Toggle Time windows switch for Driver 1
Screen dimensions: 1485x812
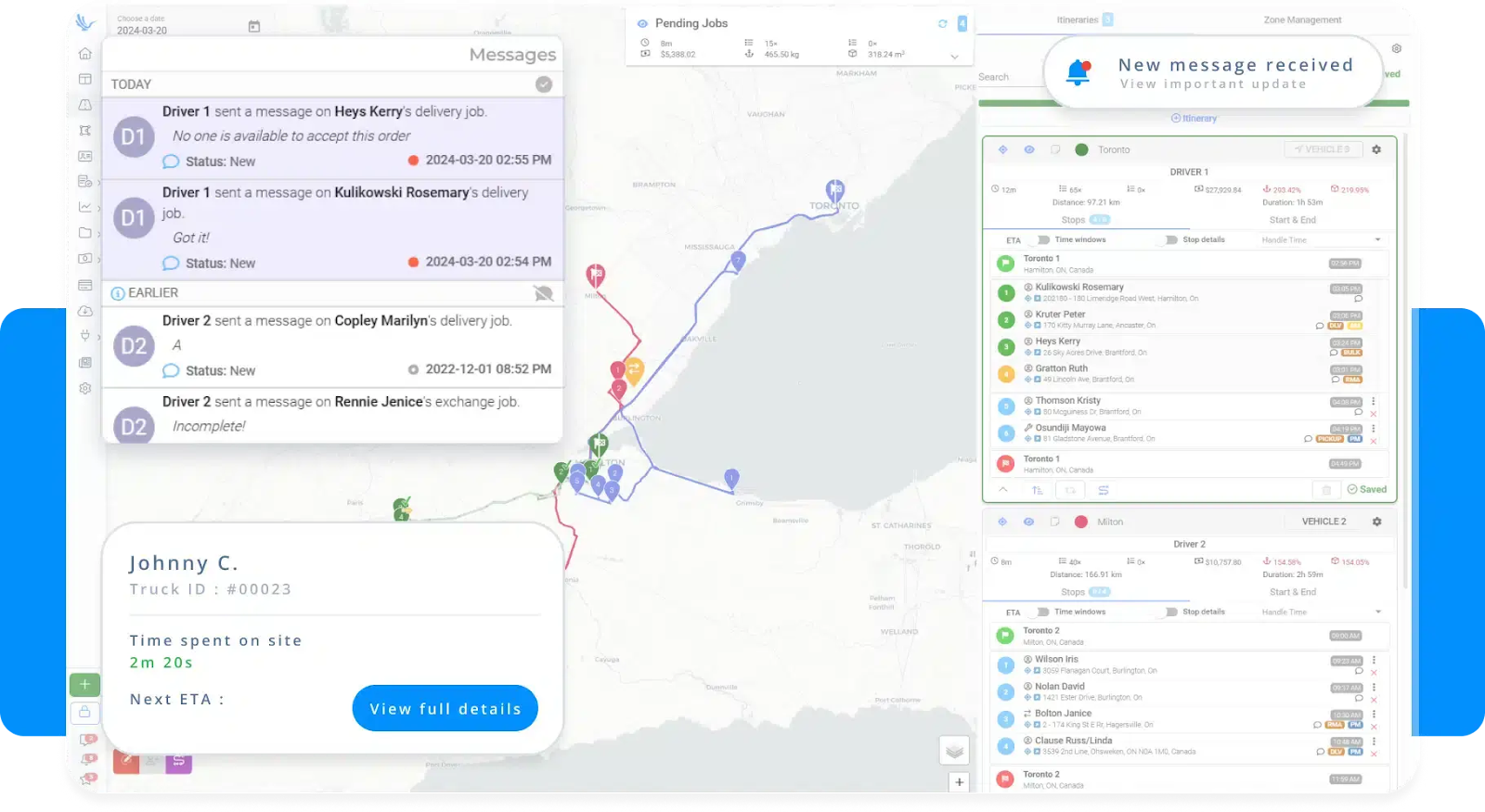(1043, 240)
